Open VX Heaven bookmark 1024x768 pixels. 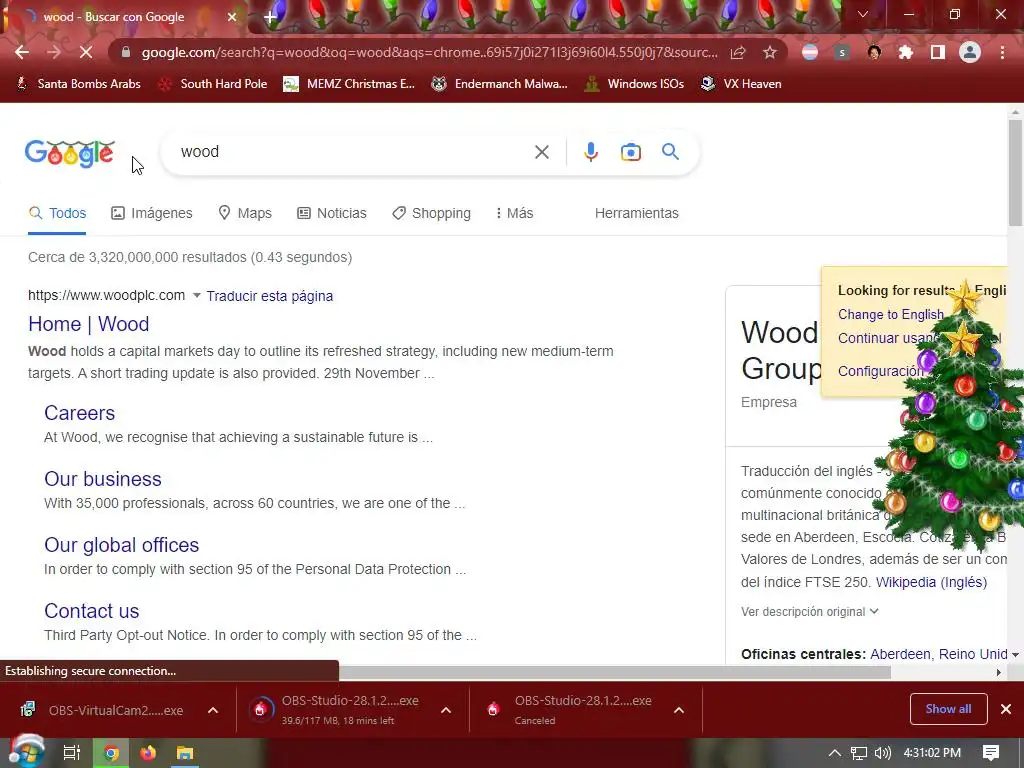pos(741,84)
